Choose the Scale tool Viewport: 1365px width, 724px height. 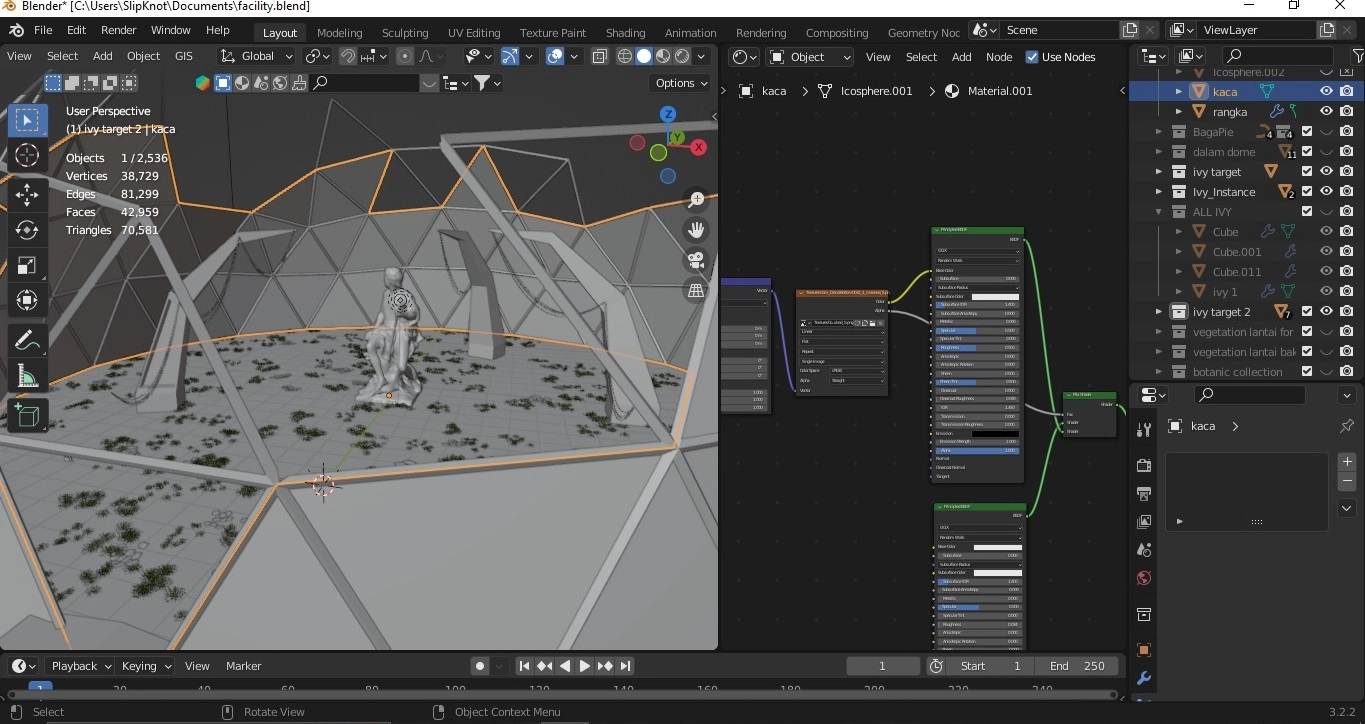tap(27, 266)
